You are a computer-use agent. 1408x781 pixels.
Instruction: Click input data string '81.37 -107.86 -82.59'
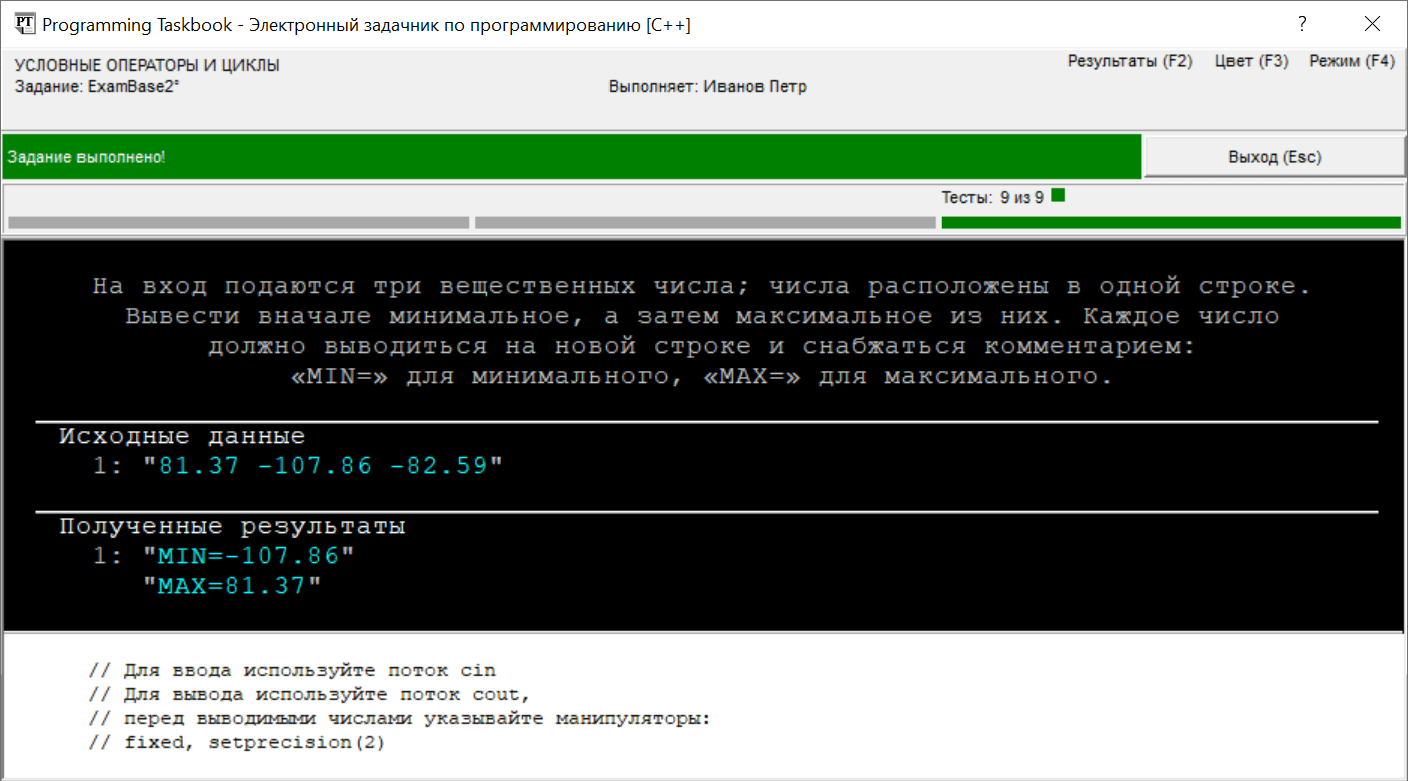322,466
